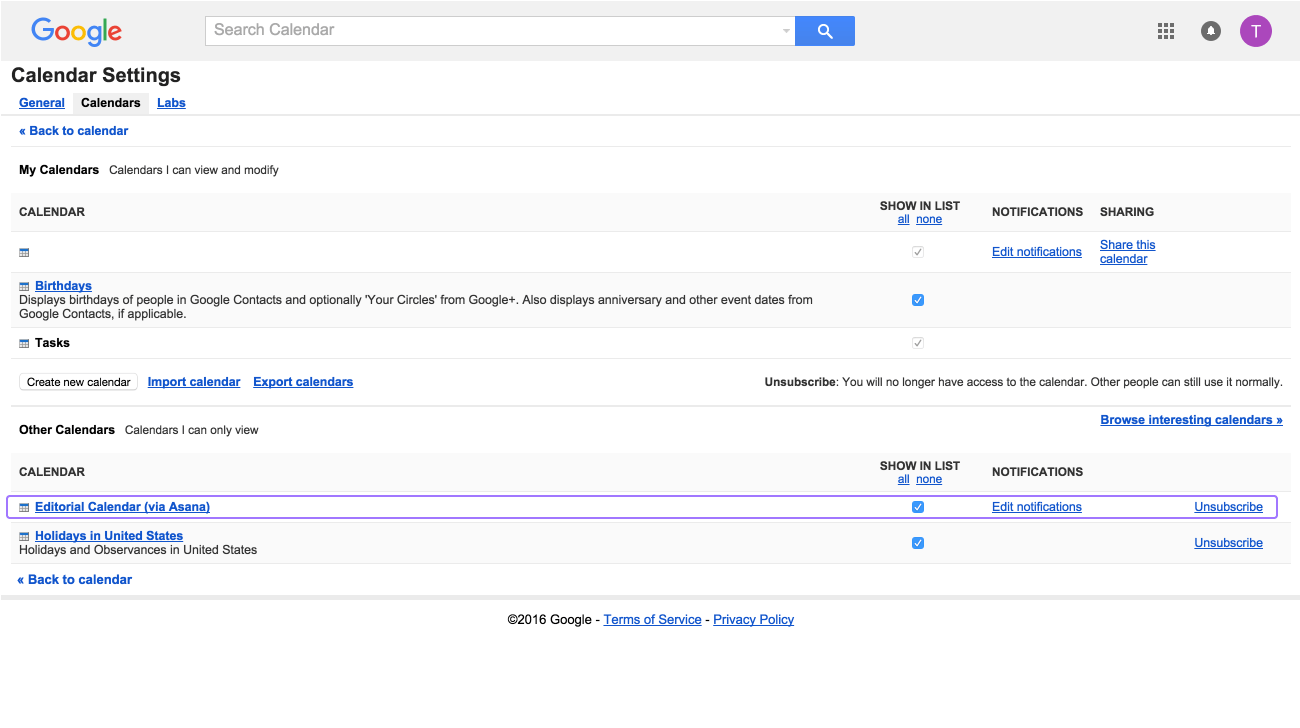
Task: Click the calendar icon beside Birthdays
Action: coord(24,287)
